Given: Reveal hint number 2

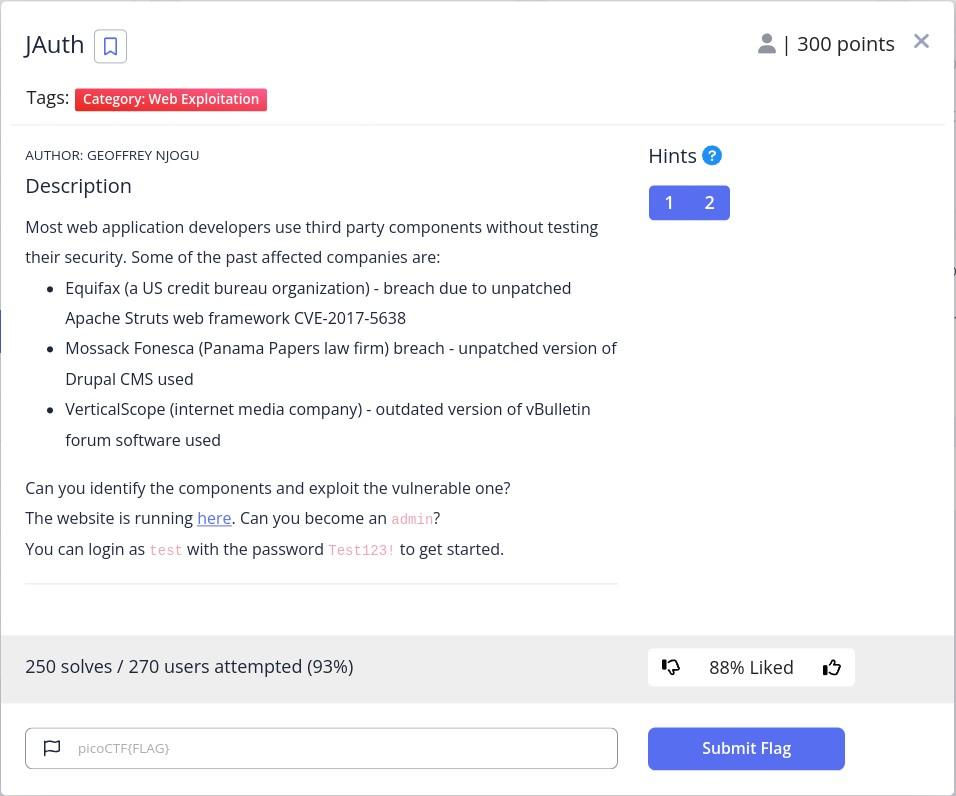Looking at the screenshot, I should pyautogui.click(x=709, y=203).
